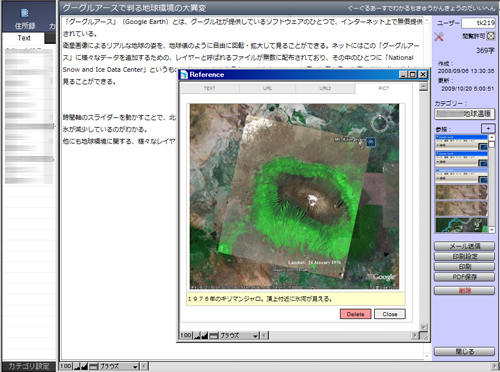Open the 住所録 address book icon
This screenshot has height=372, width=500.
24,13
